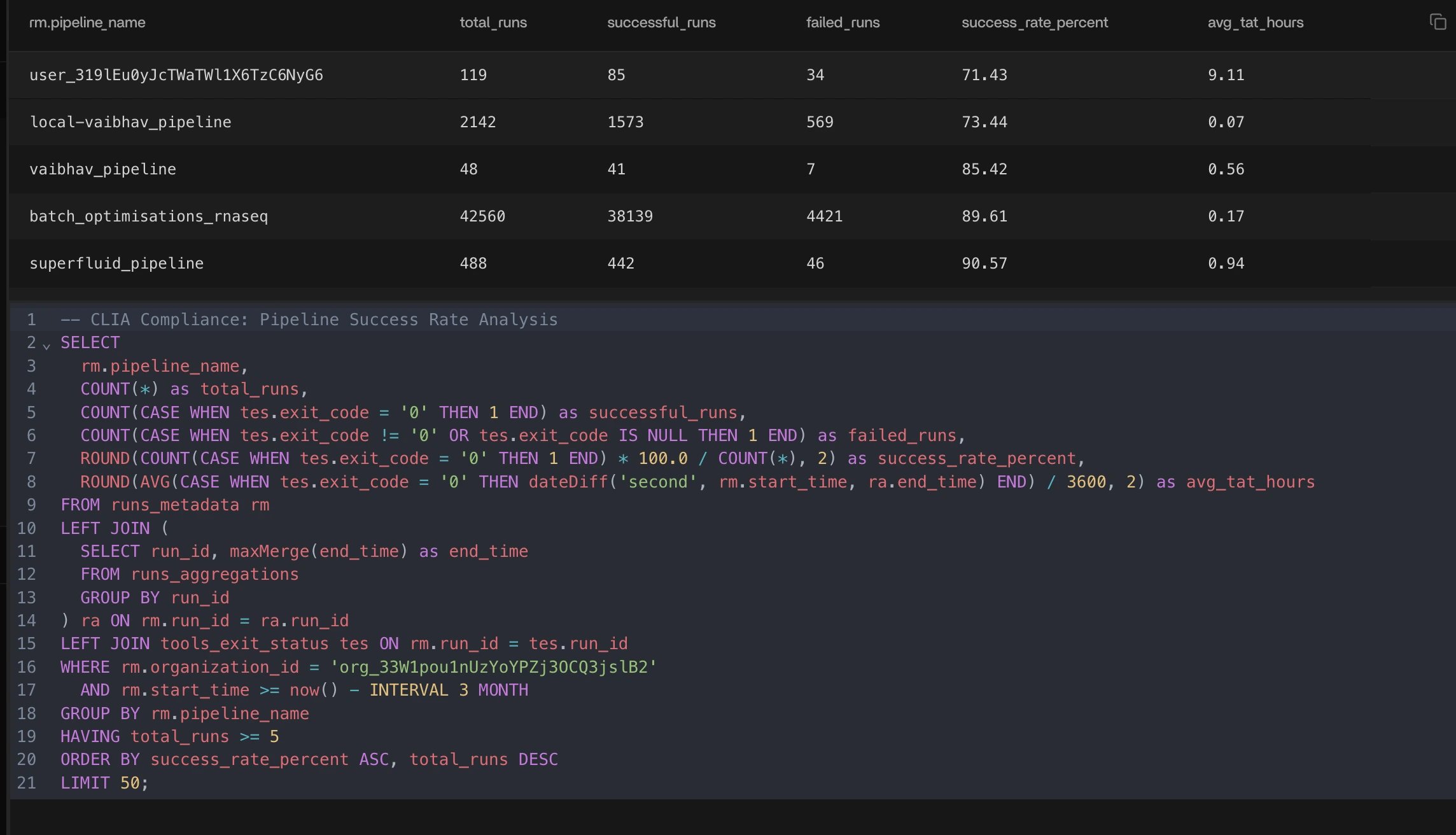
Task: Click the organization ID string literal
Action: point(493,667)
